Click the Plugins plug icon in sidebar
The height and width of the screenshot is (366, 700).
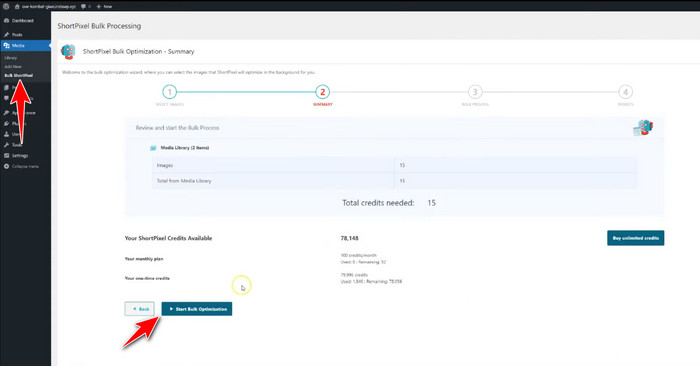6,124
